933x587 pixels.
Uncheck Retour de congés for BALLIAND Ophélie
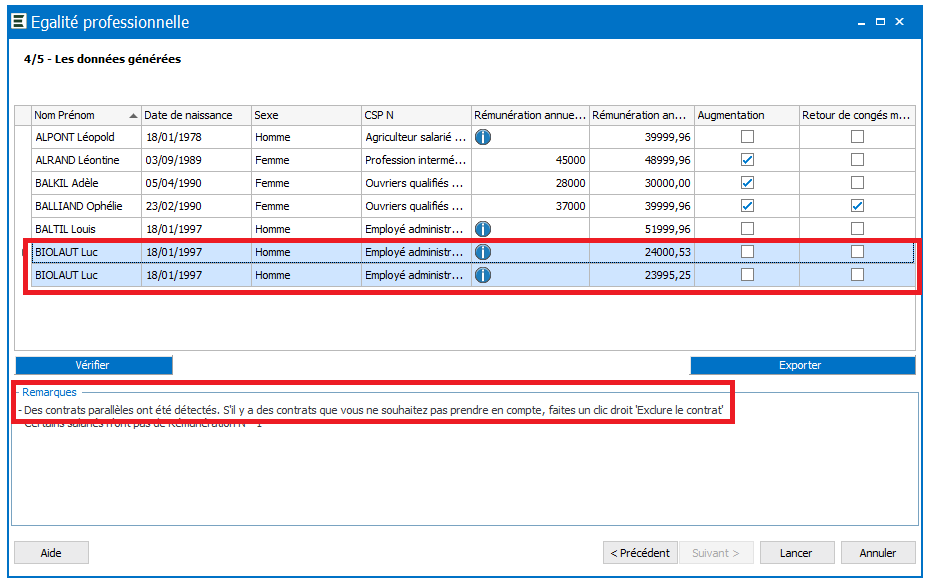[857, 206]
